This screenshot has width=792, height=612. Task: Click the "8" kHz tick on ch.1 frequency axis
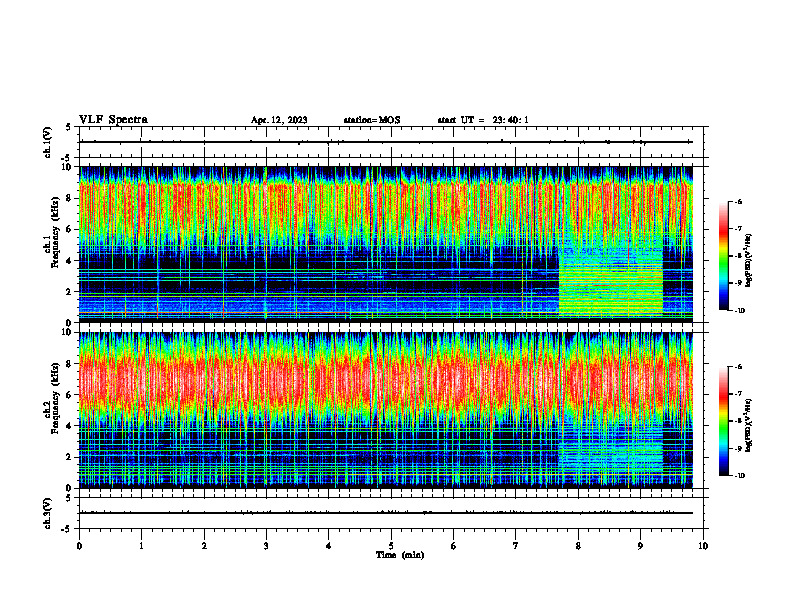[70, 198]
